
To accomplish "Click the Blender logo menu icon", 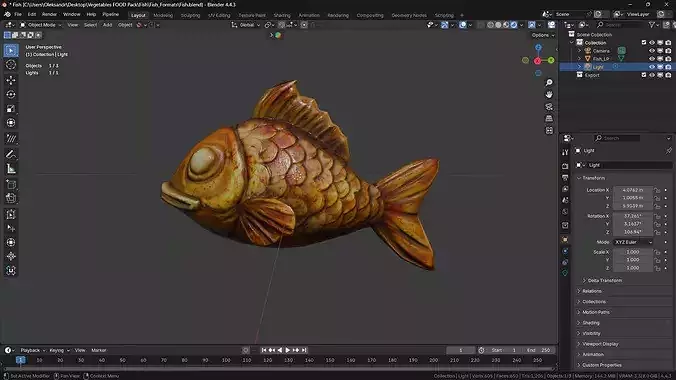I will [7, 14].
